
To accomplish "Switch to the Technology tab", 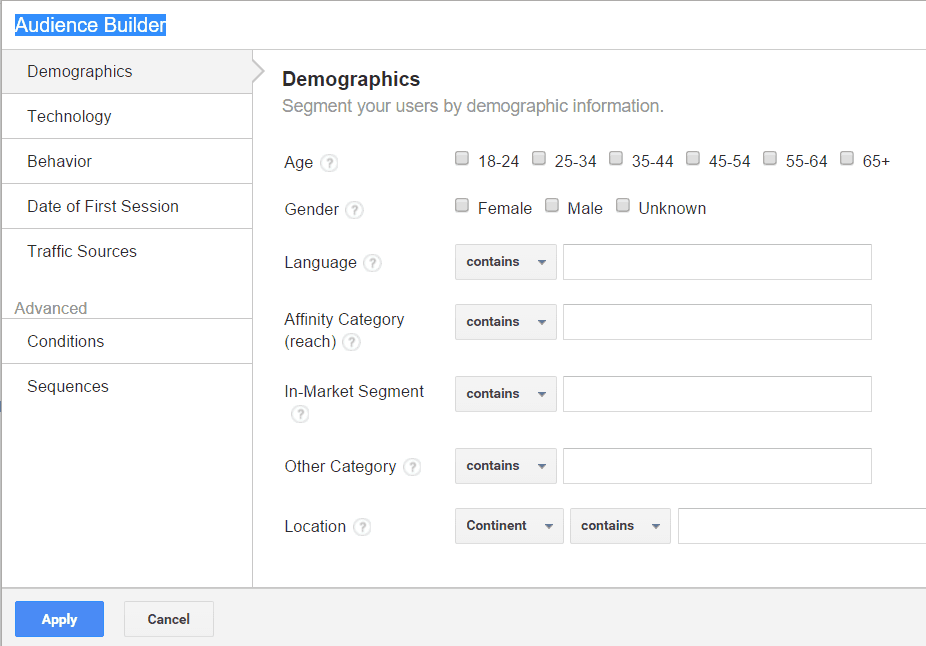I will (x=70, y=116).
